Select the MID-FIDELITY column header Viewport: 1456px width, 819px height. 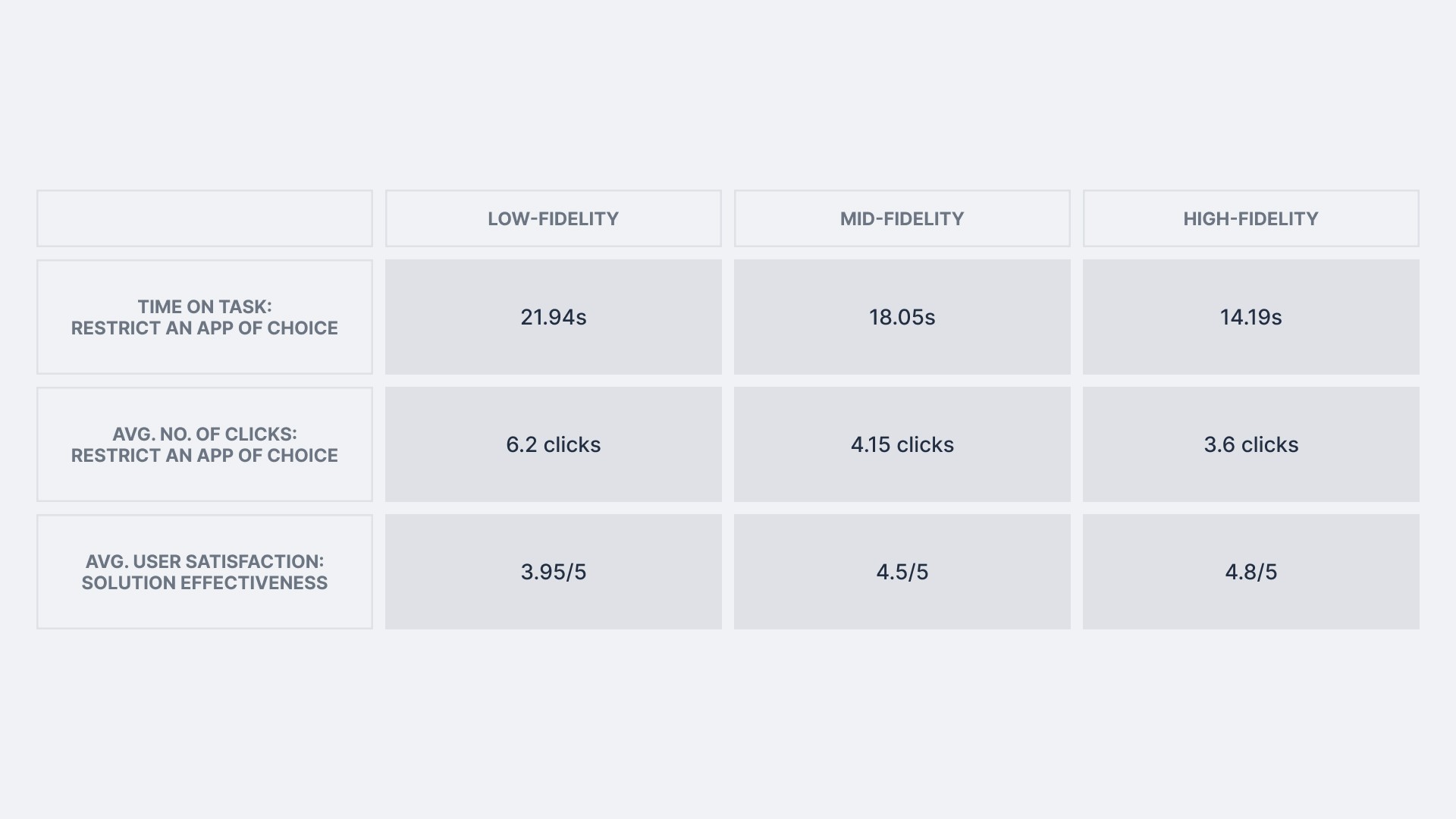pyautogui.click(x=902, y=218)
